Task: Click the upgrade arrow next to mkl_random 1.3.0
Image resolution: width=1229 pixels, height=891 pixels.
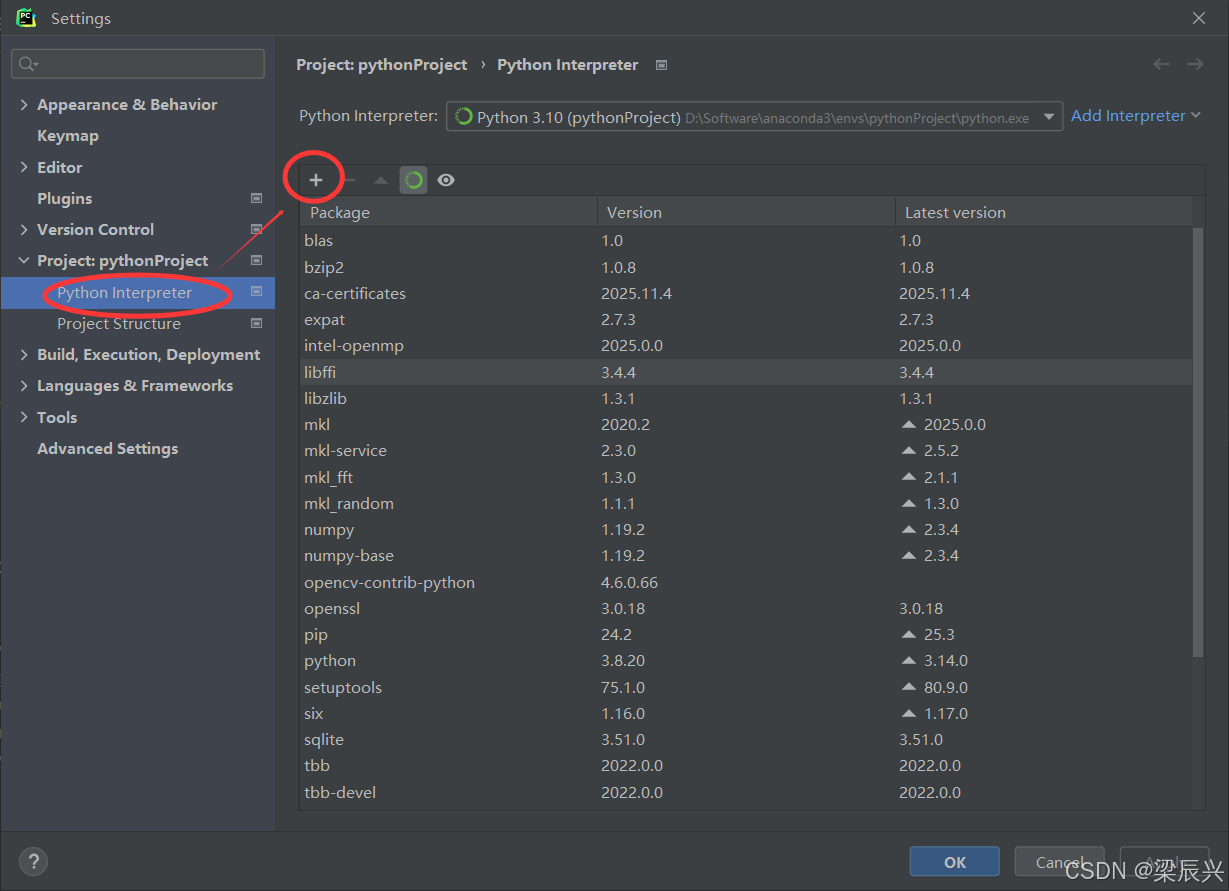Action: point(908,503)
